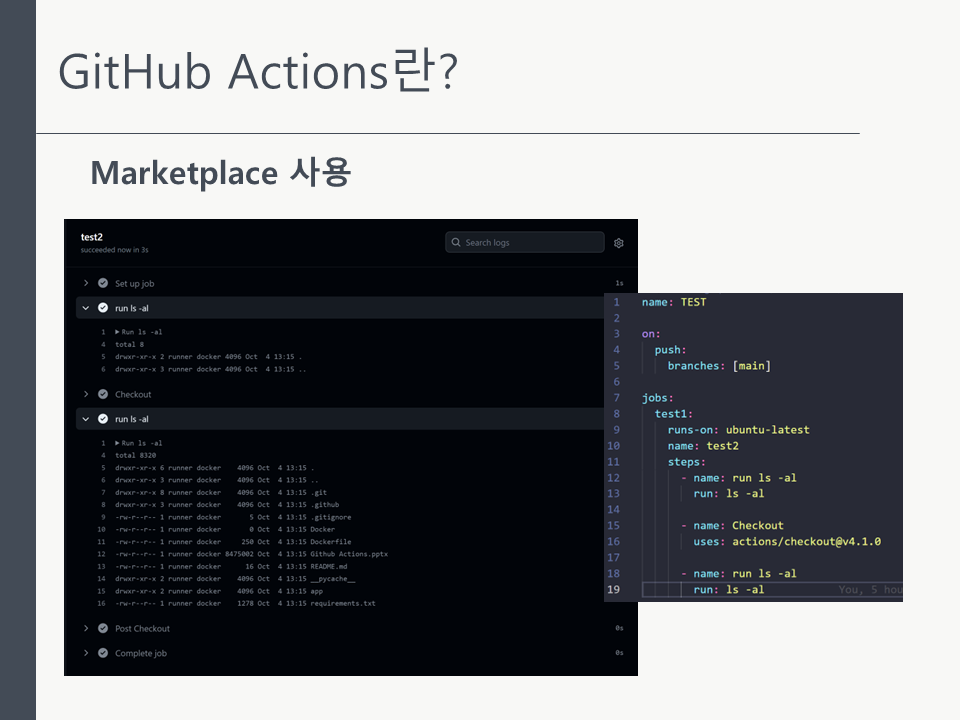Select the Complete job step label
This screenshot has width=960, height=720.
click(x=141, y=653)
